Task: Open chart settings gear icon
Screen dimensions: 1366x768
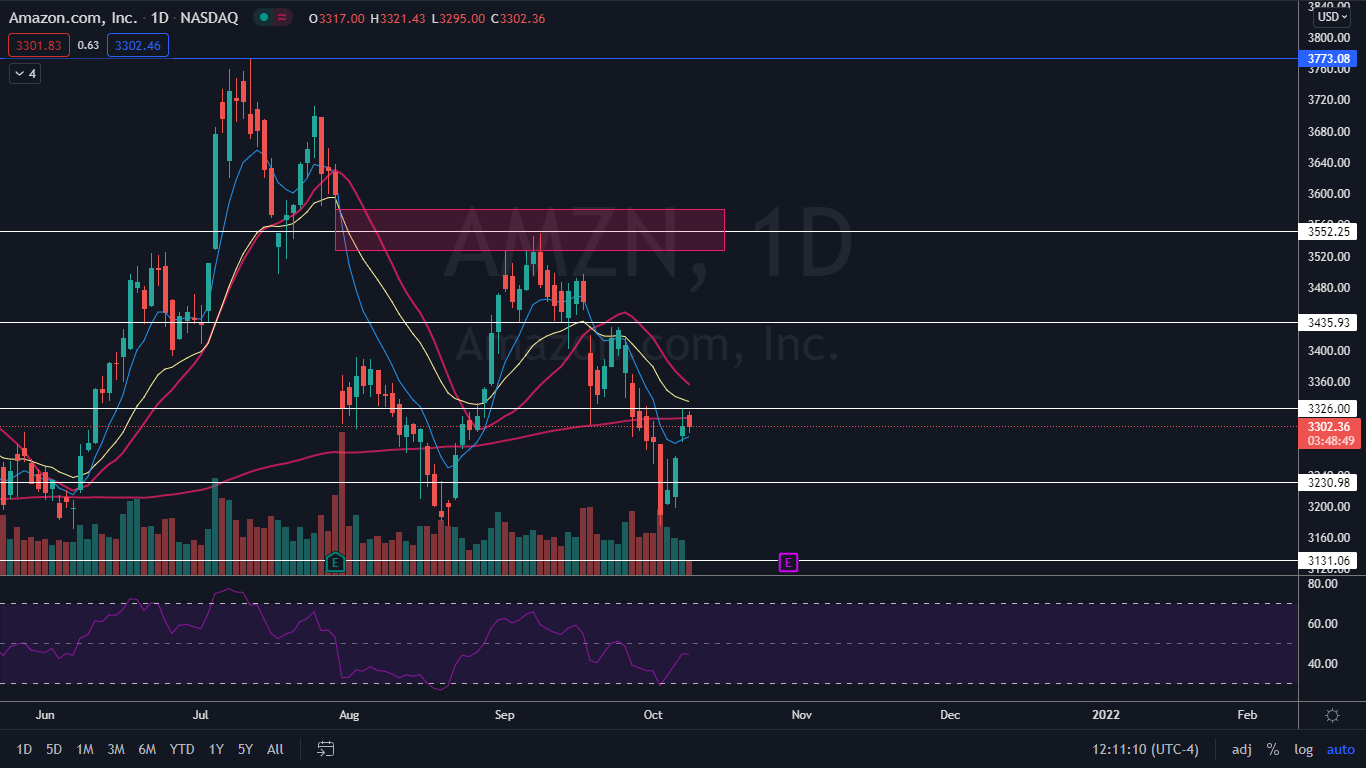Action: pos(1332,715)
